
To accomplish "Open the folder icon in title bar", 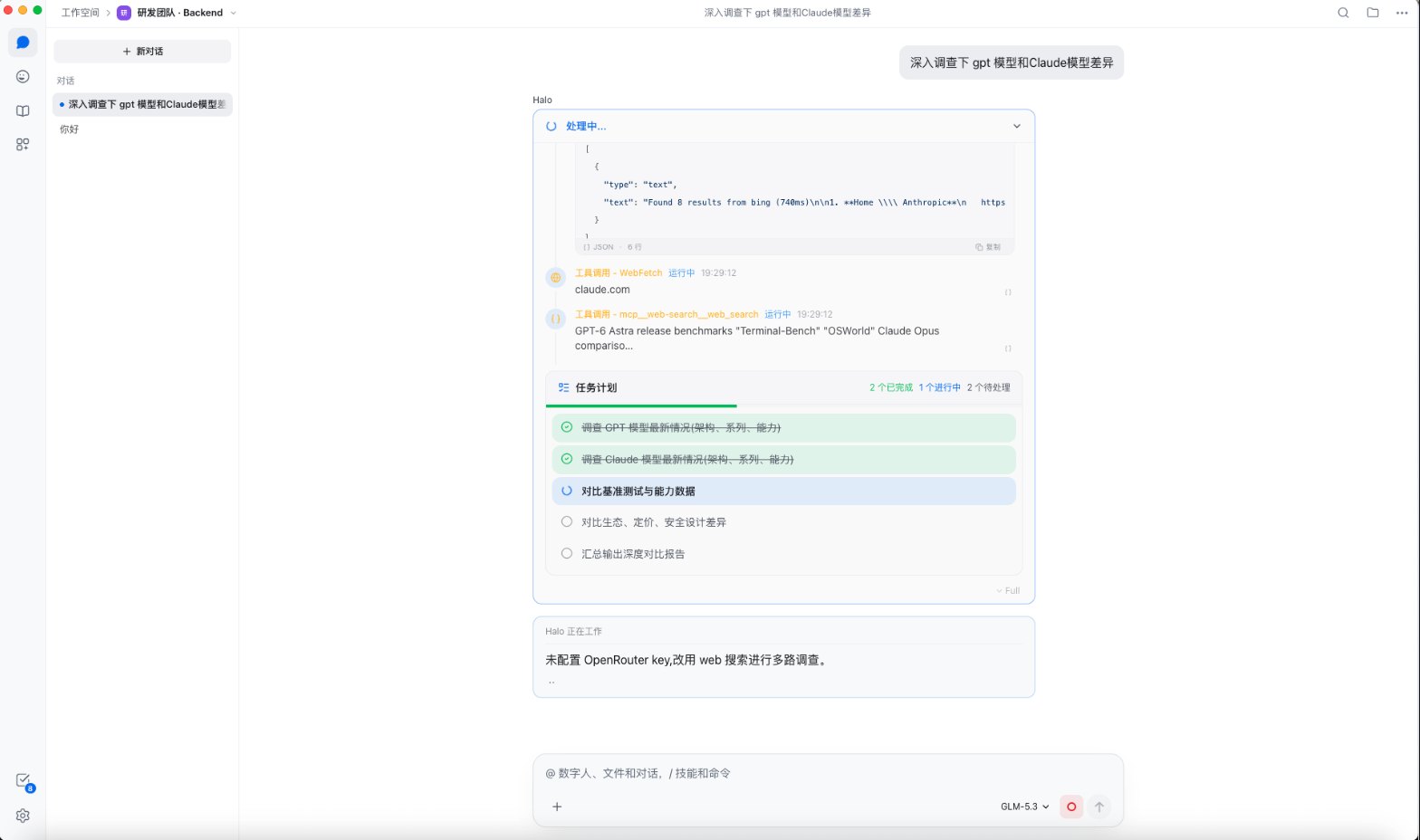I will pyautogui.click(x=1373, y=13).
